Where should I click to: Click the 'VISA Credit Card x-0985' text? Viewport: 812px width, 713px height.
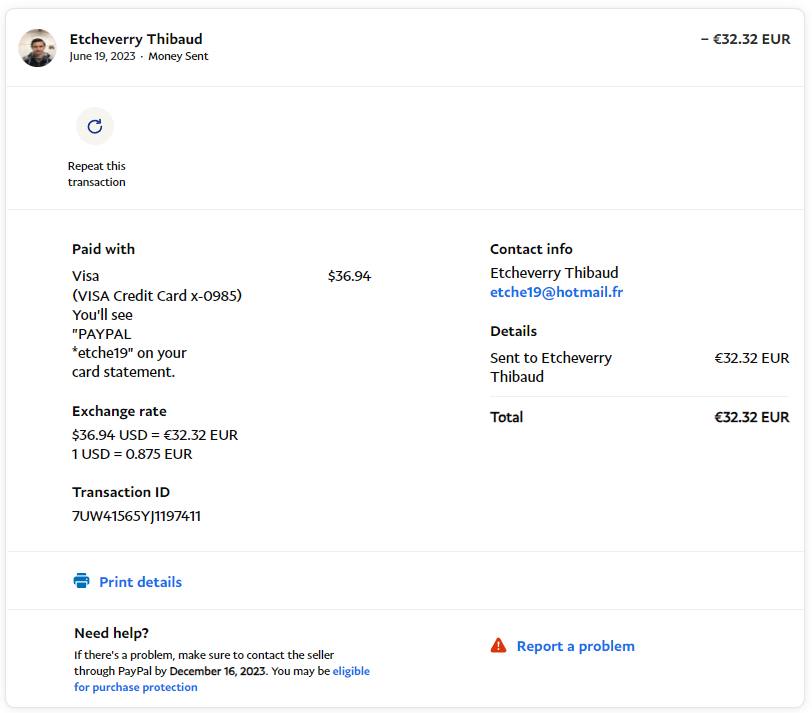point(157,296)
